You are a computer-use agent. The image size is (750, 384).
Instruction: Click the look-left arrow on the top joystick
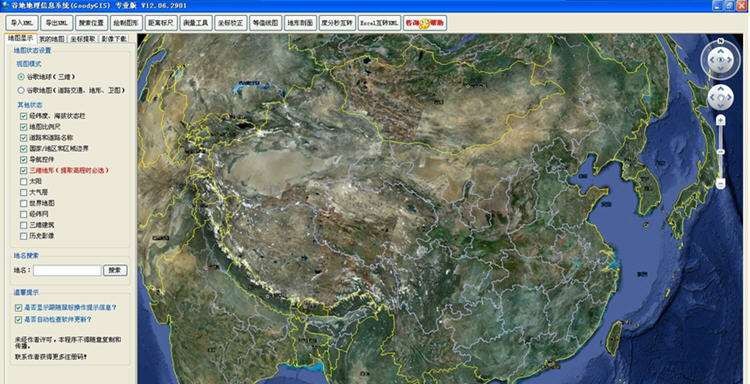tap(712, 60)
